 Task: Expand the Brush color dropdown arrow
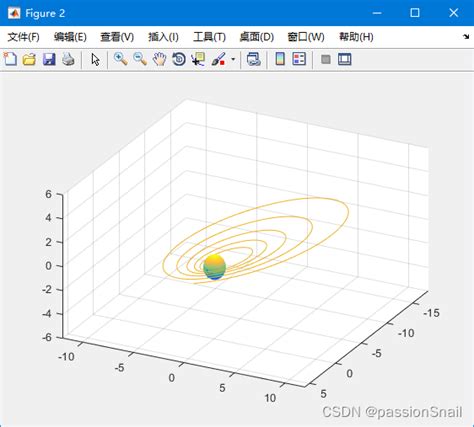[233, 60]
